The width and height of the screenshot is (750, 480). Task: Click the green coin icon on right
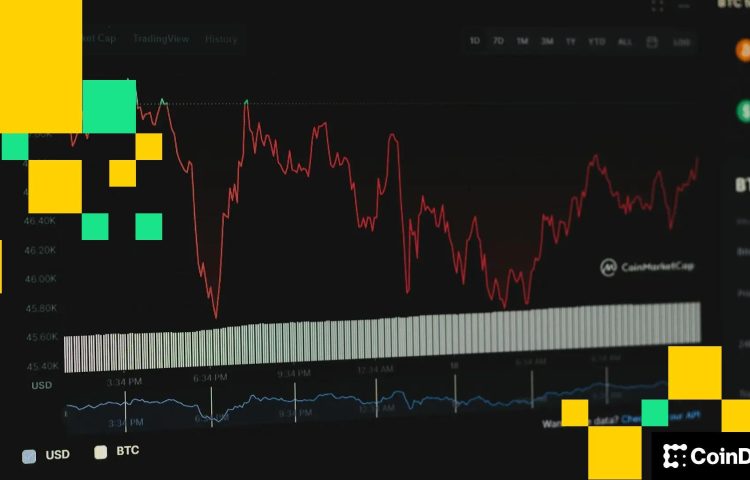pos(744,110)
